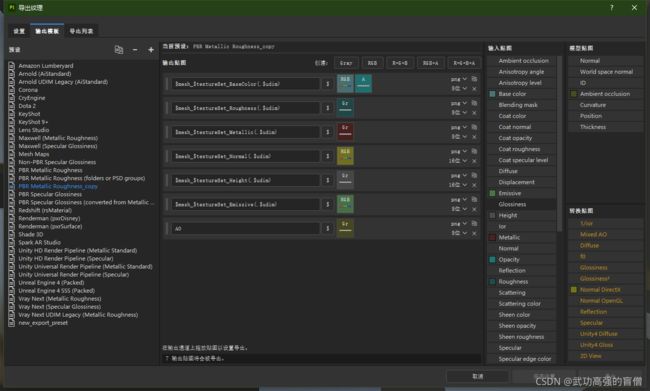Delete the Metallic output map row

(474, 136)
